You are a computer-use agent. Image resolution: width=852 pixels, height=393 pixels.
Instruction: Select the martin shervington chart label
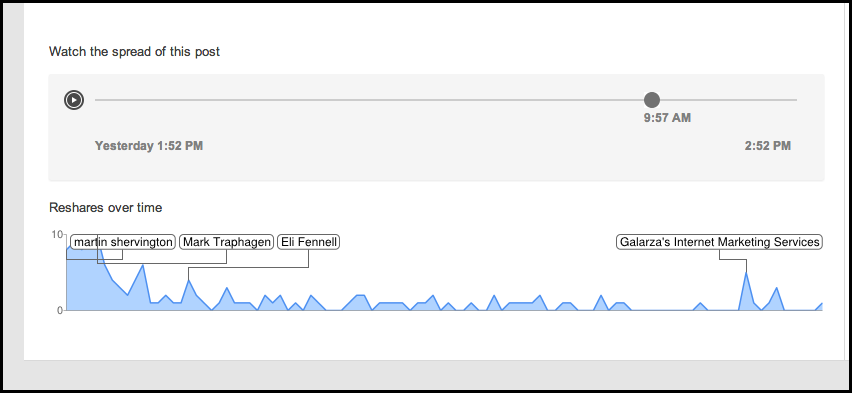123,242
